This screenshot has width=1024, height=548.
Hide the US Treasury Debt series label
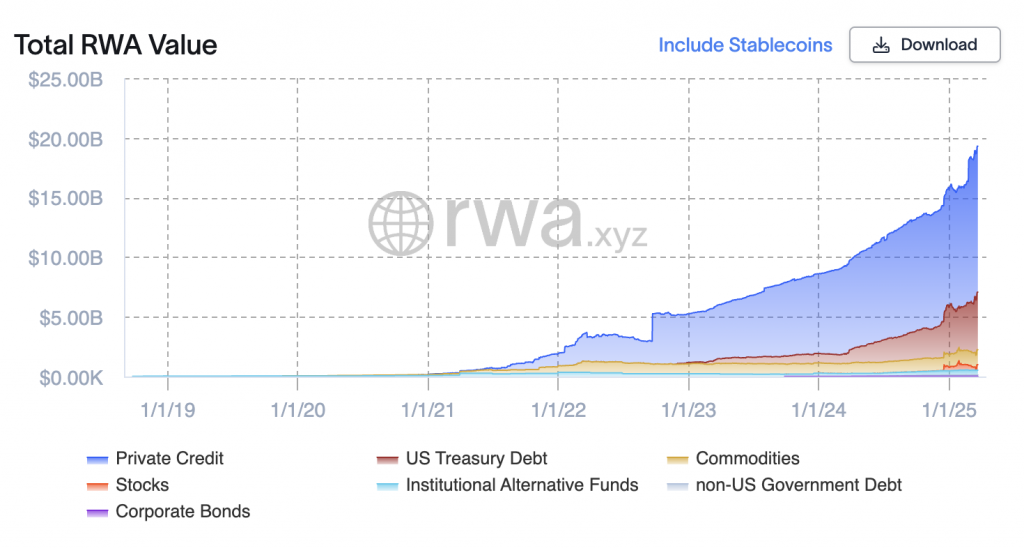point(477,459)
